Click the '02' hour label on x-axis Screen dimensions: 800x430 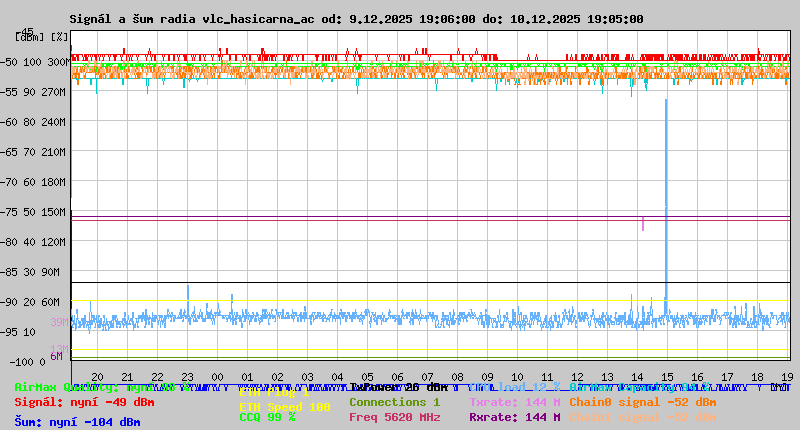277,377
